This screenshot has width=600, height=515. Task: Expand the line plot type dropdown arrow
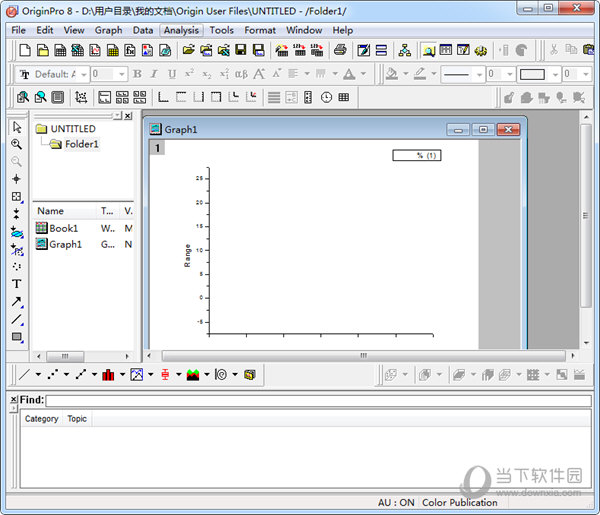coord(38,374)
